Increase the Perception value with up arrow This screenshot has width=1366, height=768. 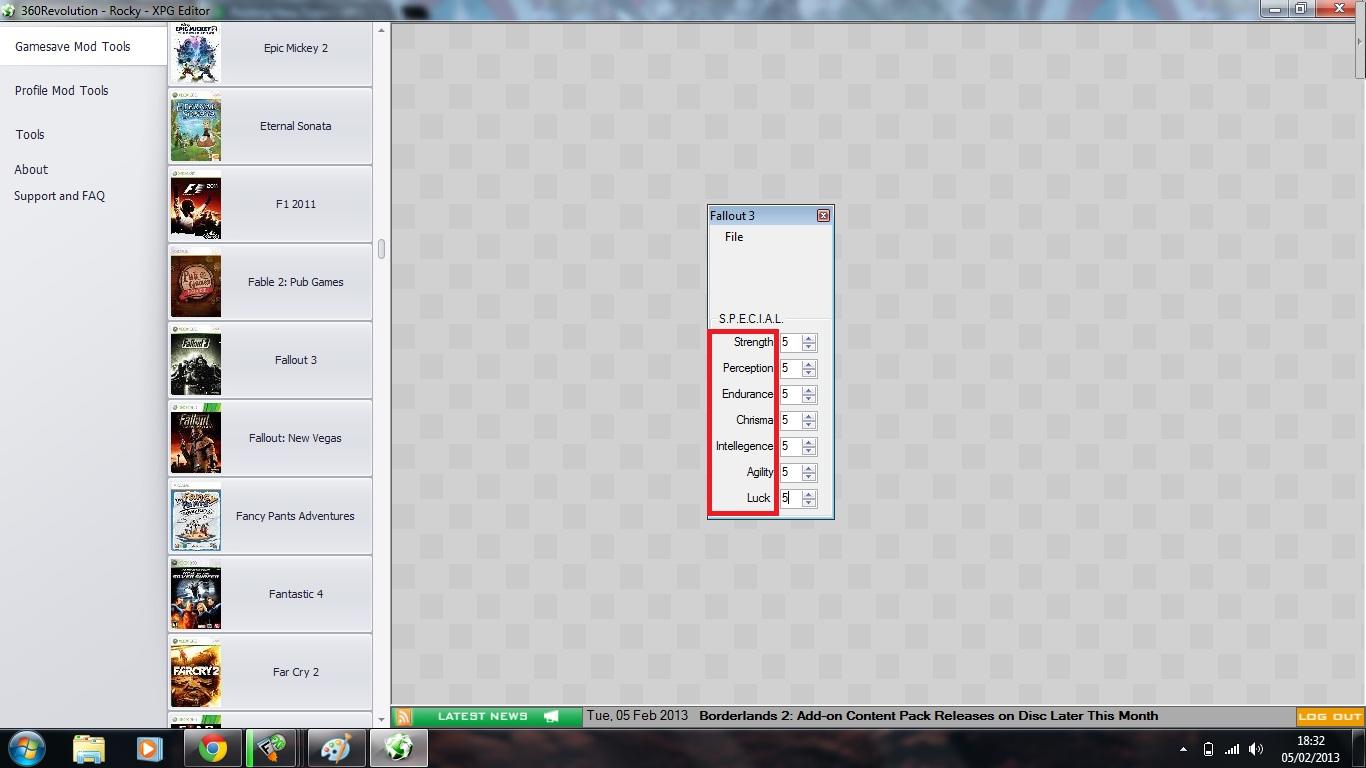(x=809, y=364)
